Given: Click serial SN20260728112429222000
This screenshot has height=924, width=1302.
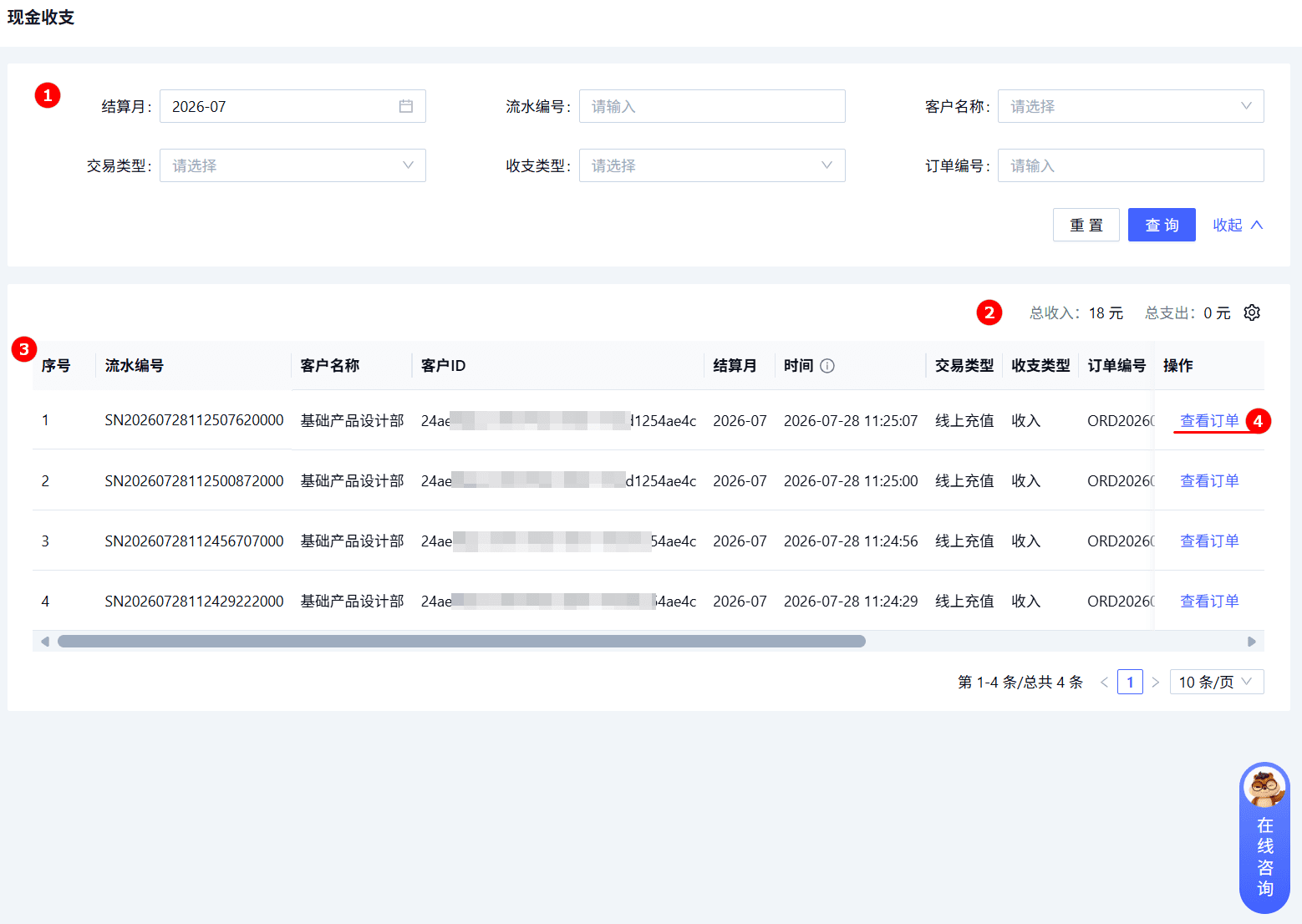Looking at the screenshot, I should coord(194,601).
